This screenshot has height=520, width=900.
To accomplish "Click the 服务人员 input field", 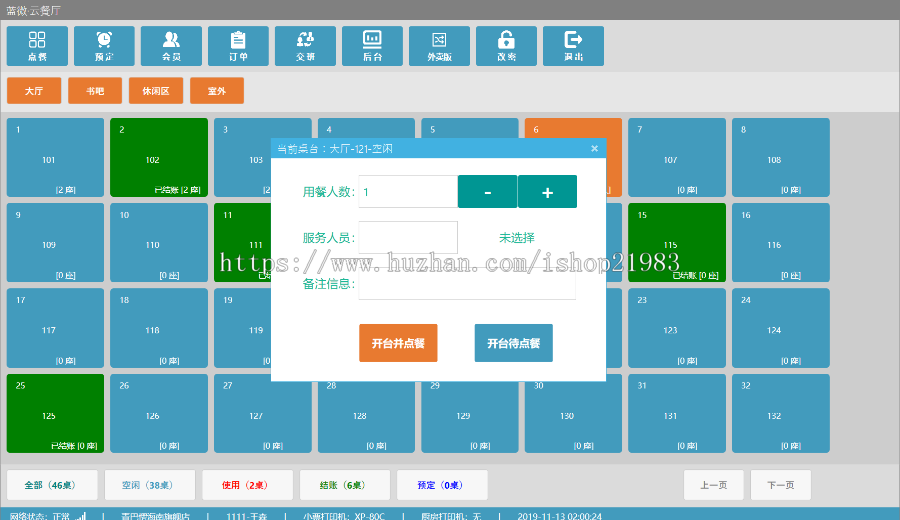I will tap(408, 238).
